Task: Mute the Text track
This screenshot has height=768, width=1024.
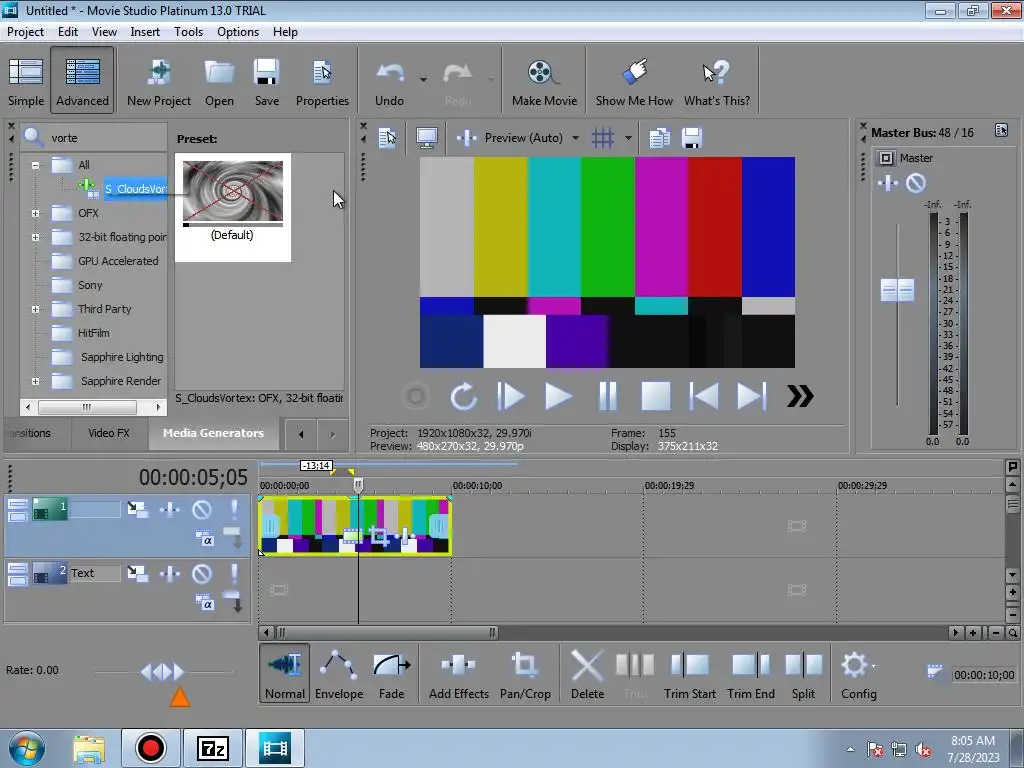Action: pos(202,573)
